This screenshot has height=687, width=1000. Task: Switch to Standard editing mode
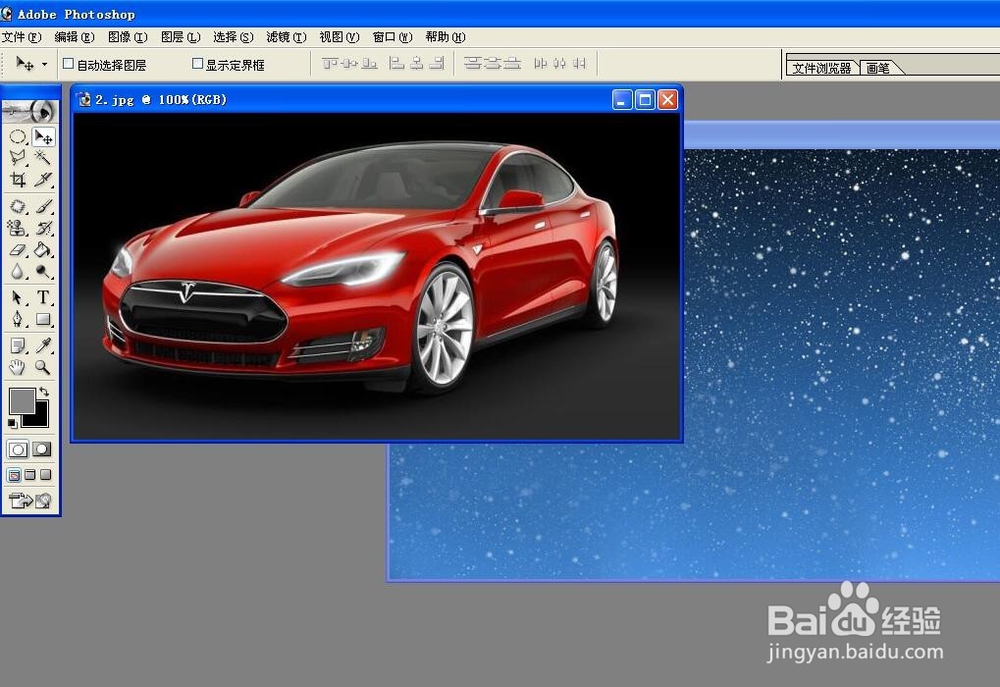click(18, 449)
